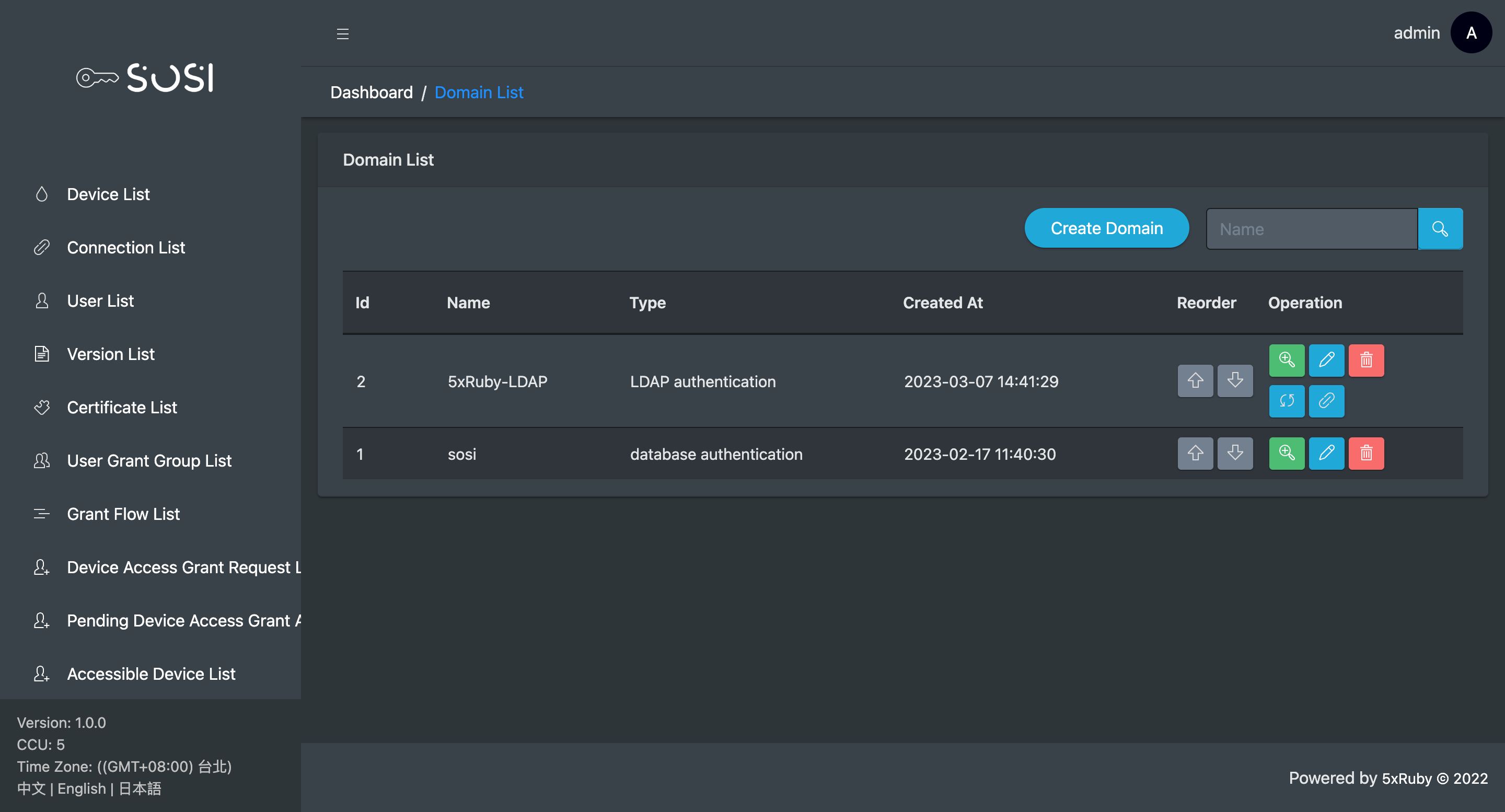Delete the sosi domain
Image resolution: width=1505 pixels, height=812 pixels.
[x=1366, y=454]
